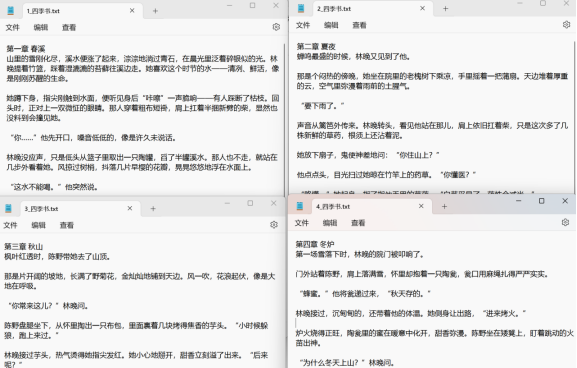Click heading 第四章 冬炉
The image size is (577, 368).
pyautogui.click(x=315, y=244)
